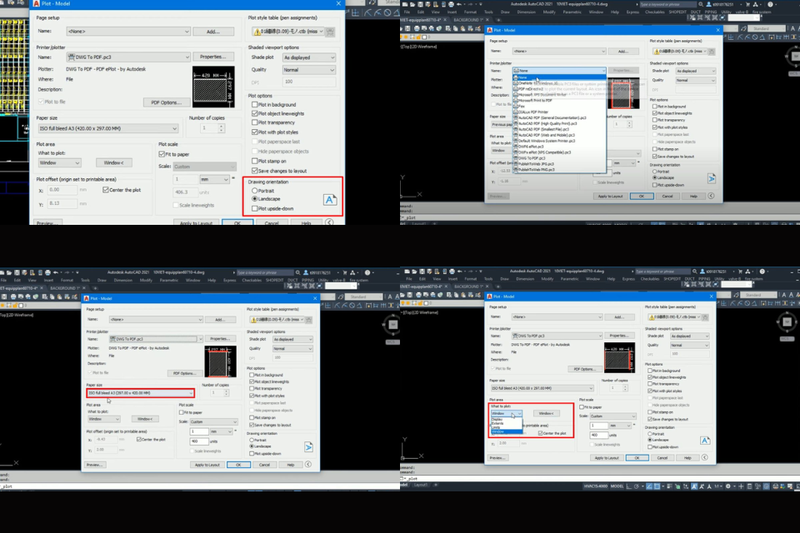Collapse extra options arrow in top-left Plot dialog

330,222
